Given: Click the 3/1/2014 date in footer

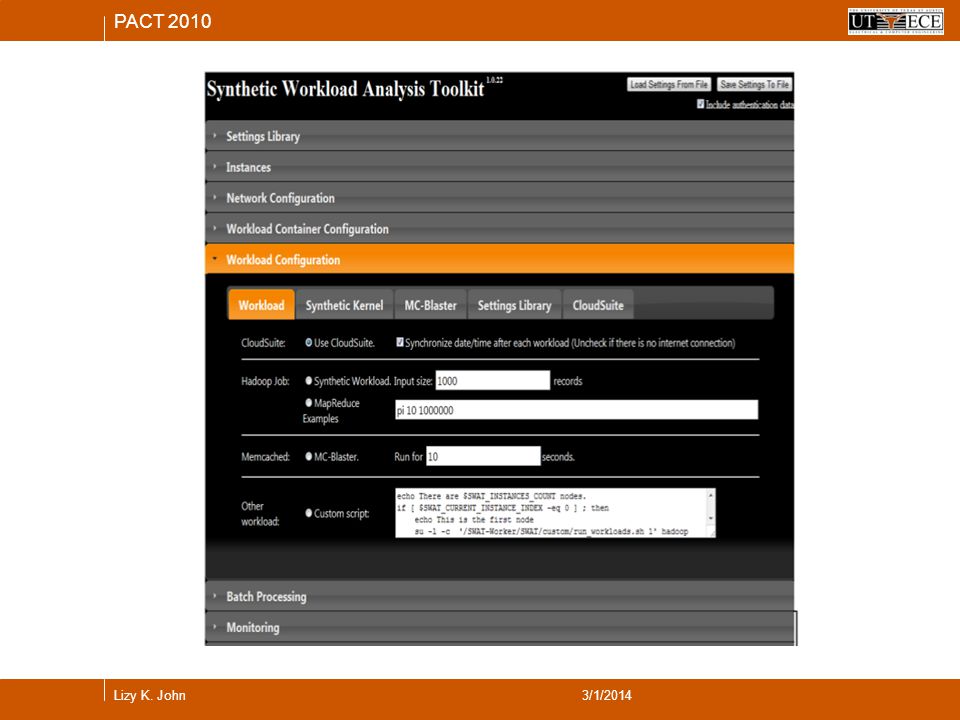Looking at the screenshot, I should 606,696.
